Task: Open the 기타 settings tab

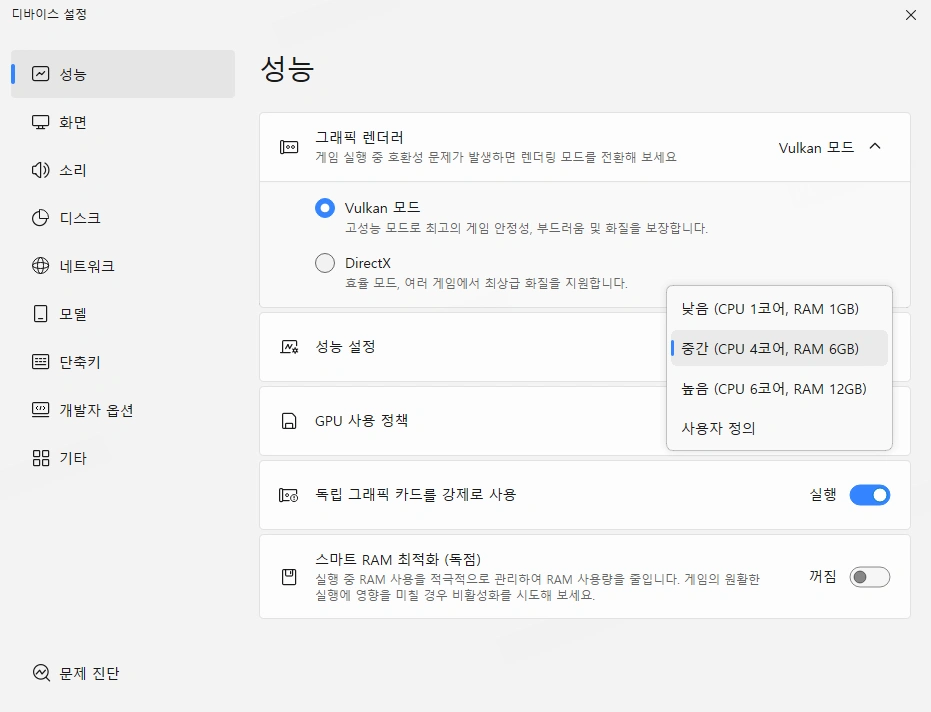Action: coord(123,458)
